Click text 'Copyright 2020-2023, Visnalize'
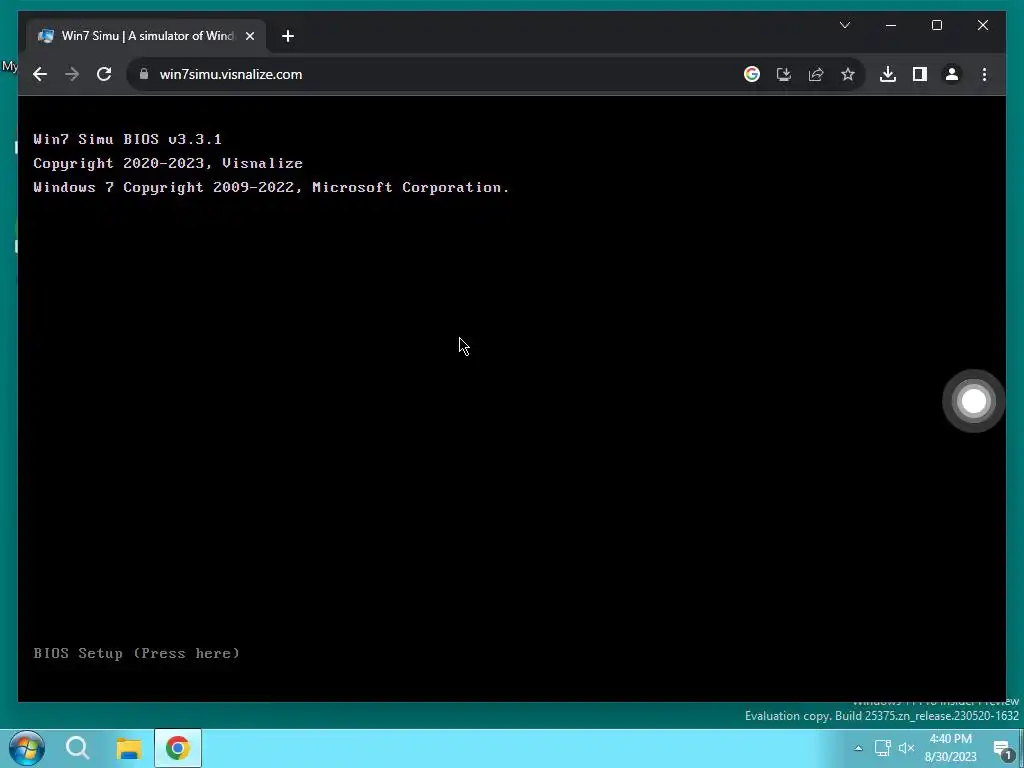The height and width of the screenshot is (768, 1024). (x=168, y=163)
